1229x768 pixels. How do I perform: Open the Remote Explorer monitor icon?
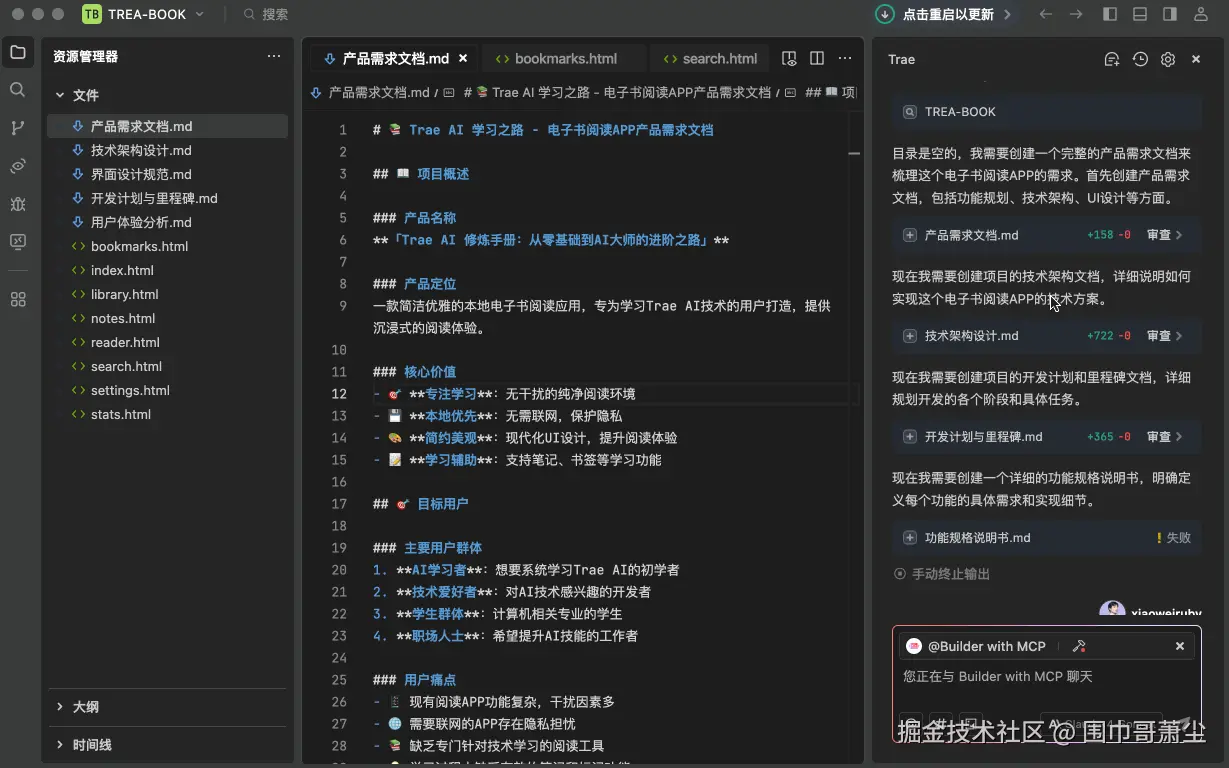tap(17, 242)
